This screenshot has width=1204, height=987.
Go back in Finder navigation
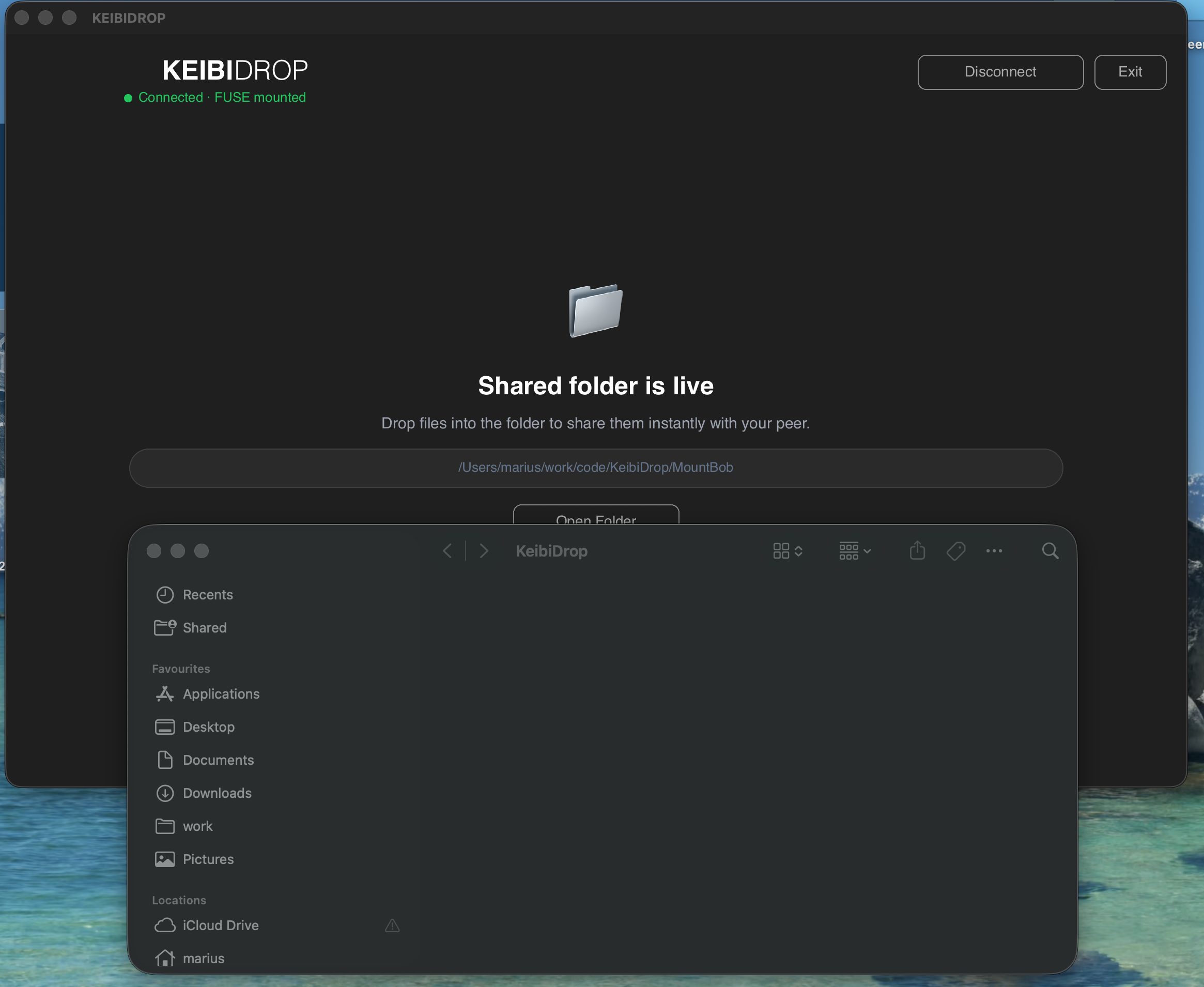[447, 550]
